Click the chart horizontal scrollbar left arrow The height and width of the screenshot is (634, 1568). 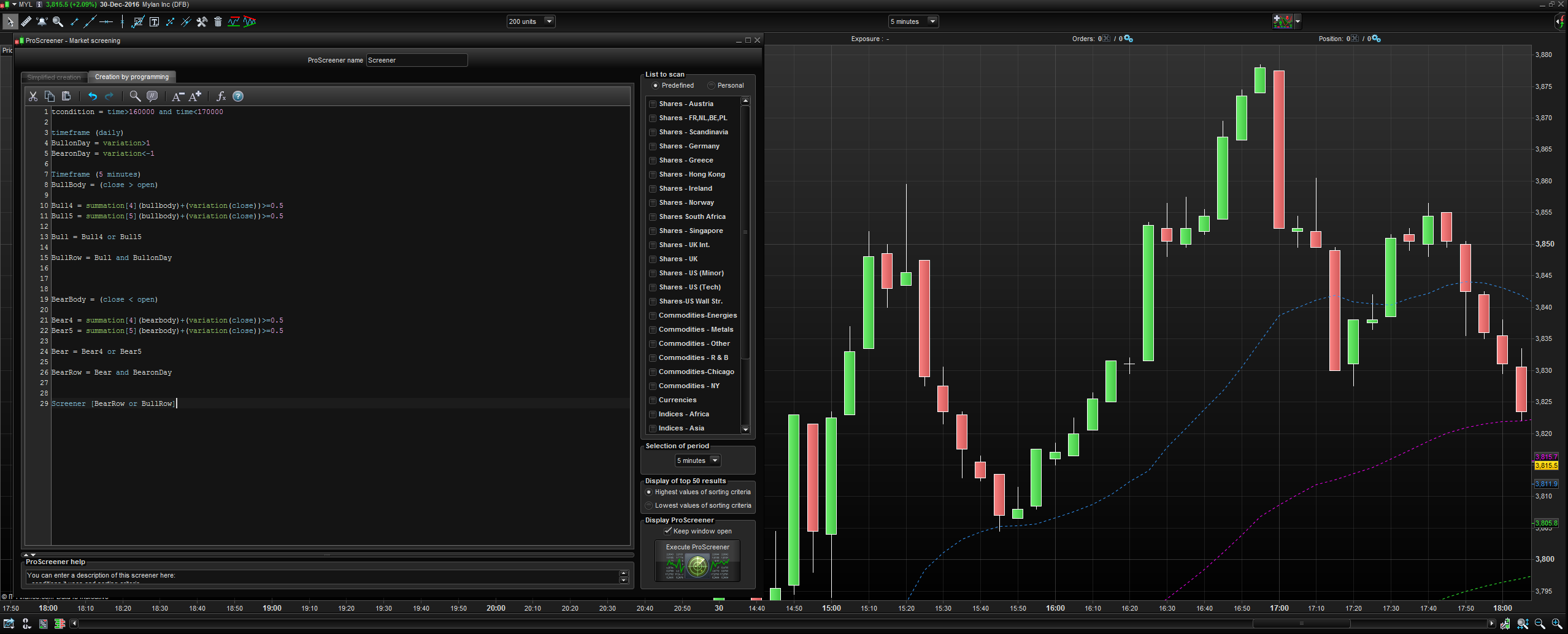(74, 624)
